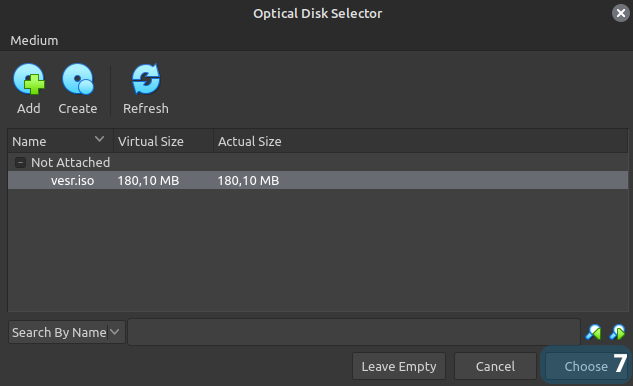Screen dimensions: 633x386
Task: Go to the next search match icon
Action: pos(617,332)
